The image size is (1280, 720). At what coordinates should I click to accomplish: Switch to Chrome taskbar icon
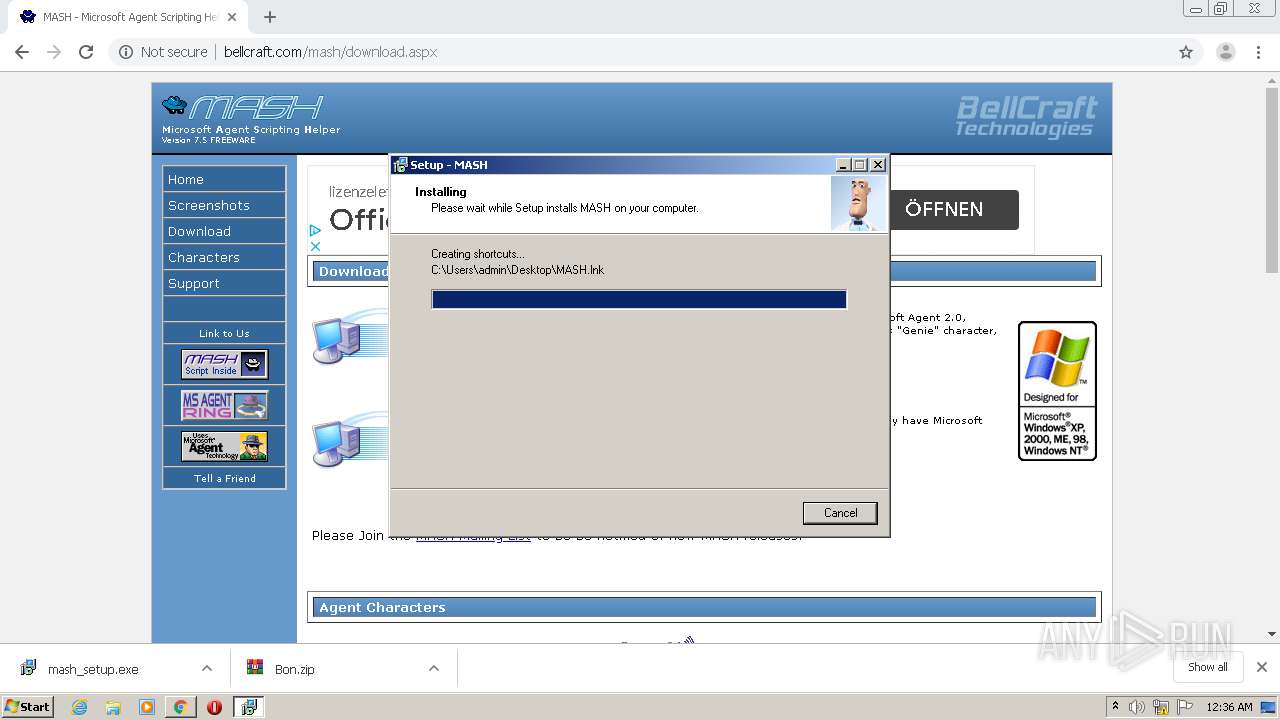tap(180, 707)
